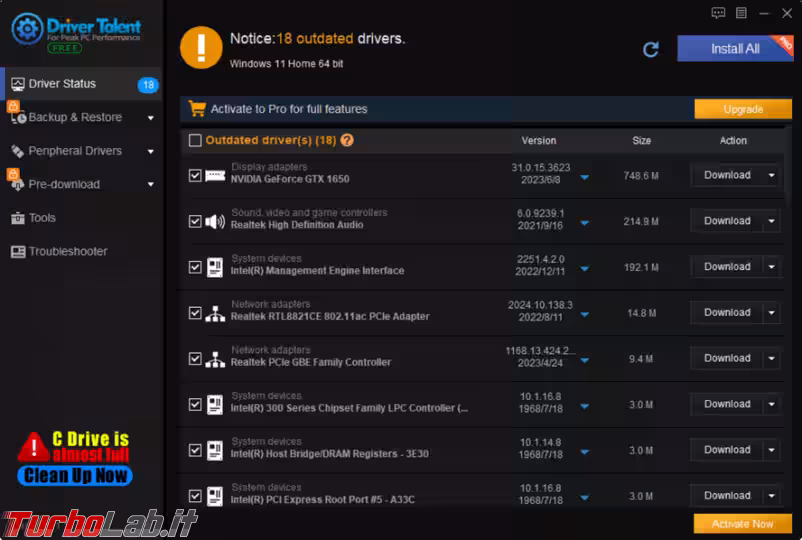
Task: Open the Pre-download section
Action: [81, 184]
